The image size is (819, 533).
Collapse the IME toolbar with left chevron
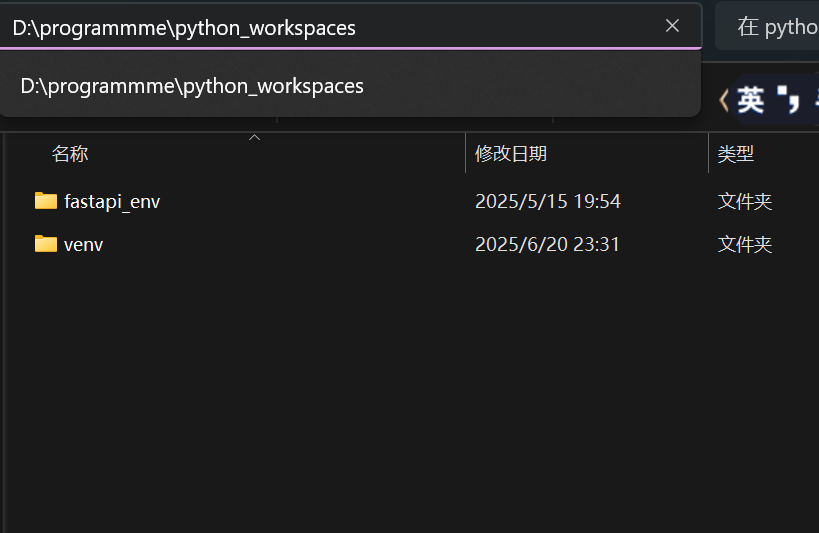[x=724, y=100]
